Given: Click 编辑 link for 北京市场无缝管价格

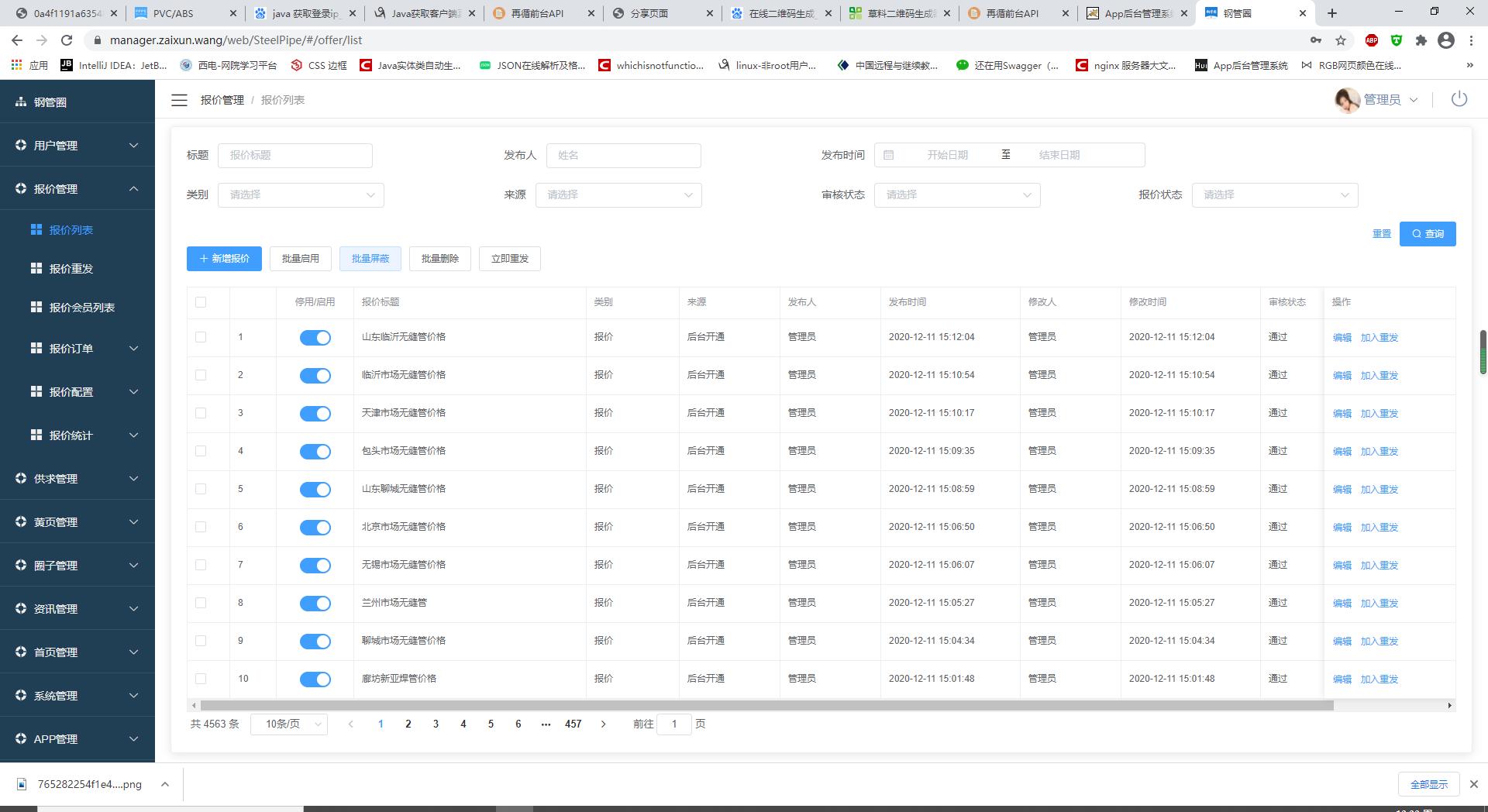Looking at the screenshot, I should coord(1342,528).
